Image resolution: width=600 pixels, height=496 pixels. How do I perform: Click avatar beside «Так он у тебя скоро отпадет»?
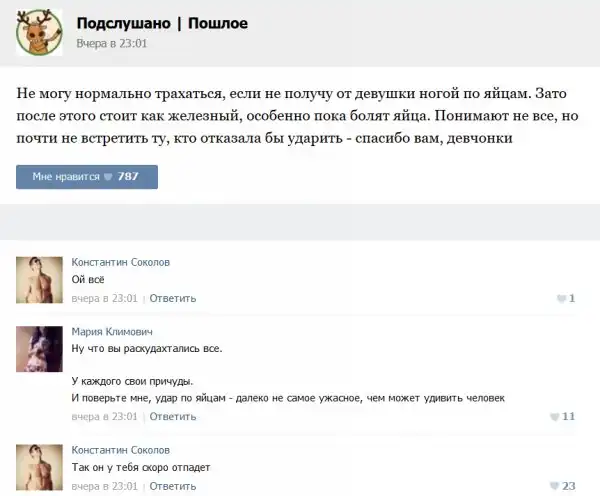(x=40, y=468)
